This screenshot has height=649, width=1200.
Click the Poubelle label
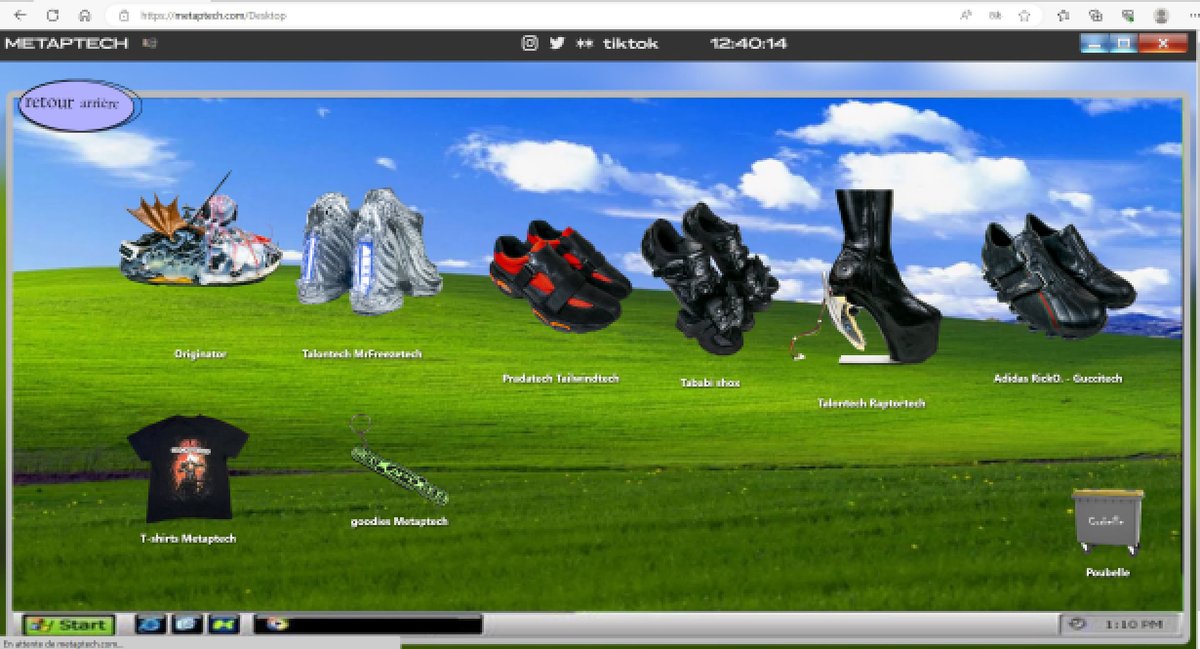[1108, 573]
